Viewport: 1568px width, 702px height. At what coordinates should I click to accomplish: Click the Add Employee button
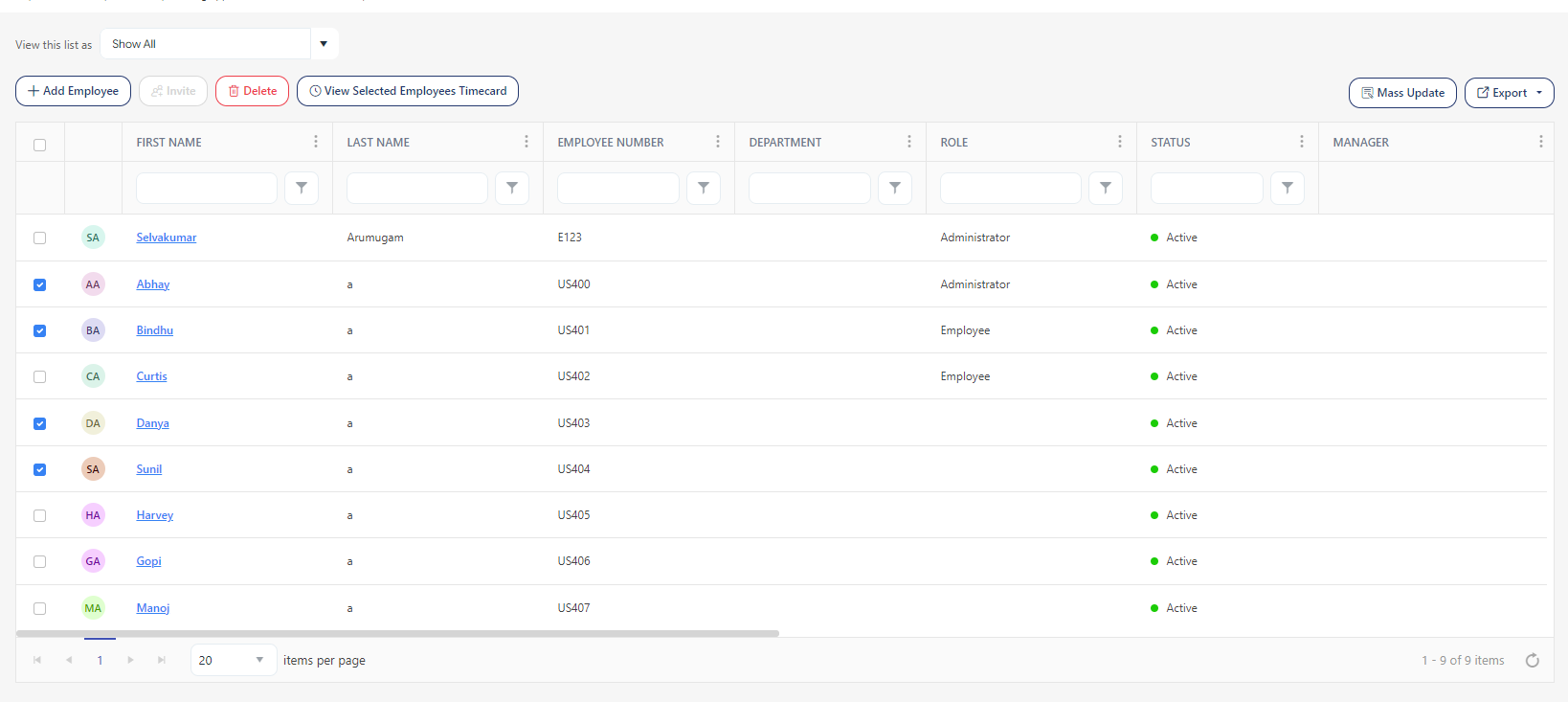click(74, 91)
